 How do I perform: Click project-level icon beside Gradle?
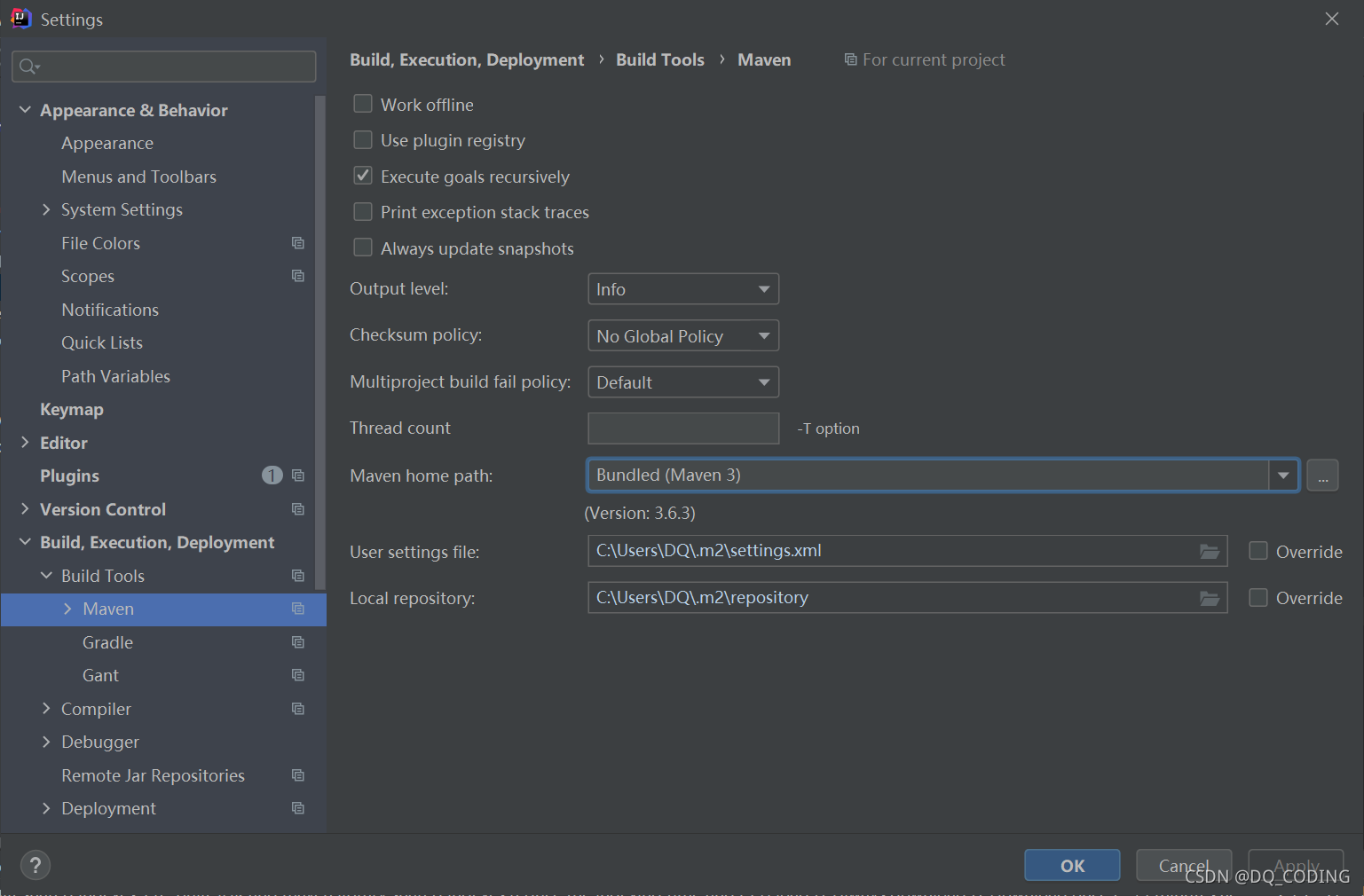point(298,642)
